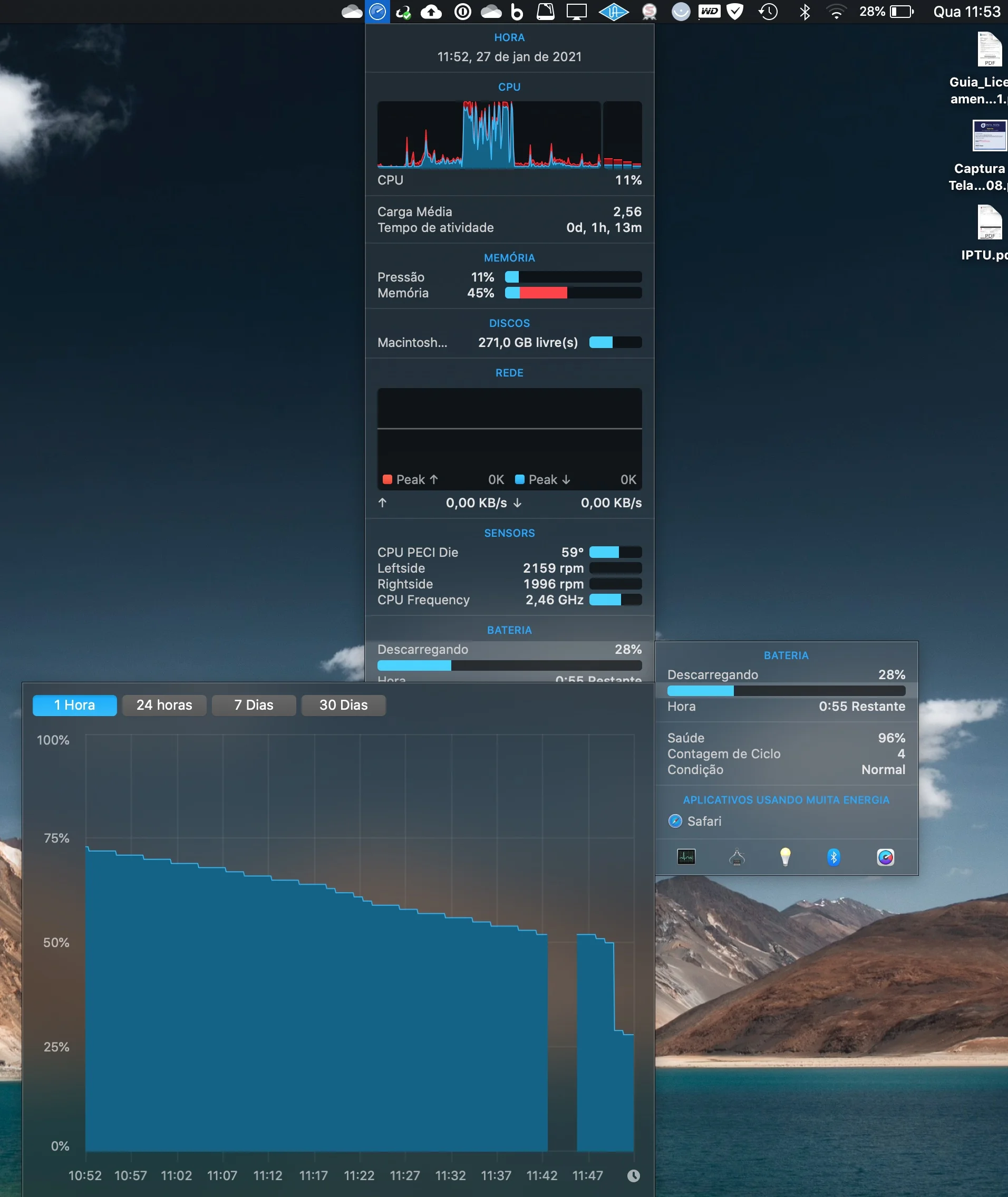This screenshot has width=1008, height=1197.
Task: Click the red seal ribbon menu bar icon
Action: (x=649, y=12)
